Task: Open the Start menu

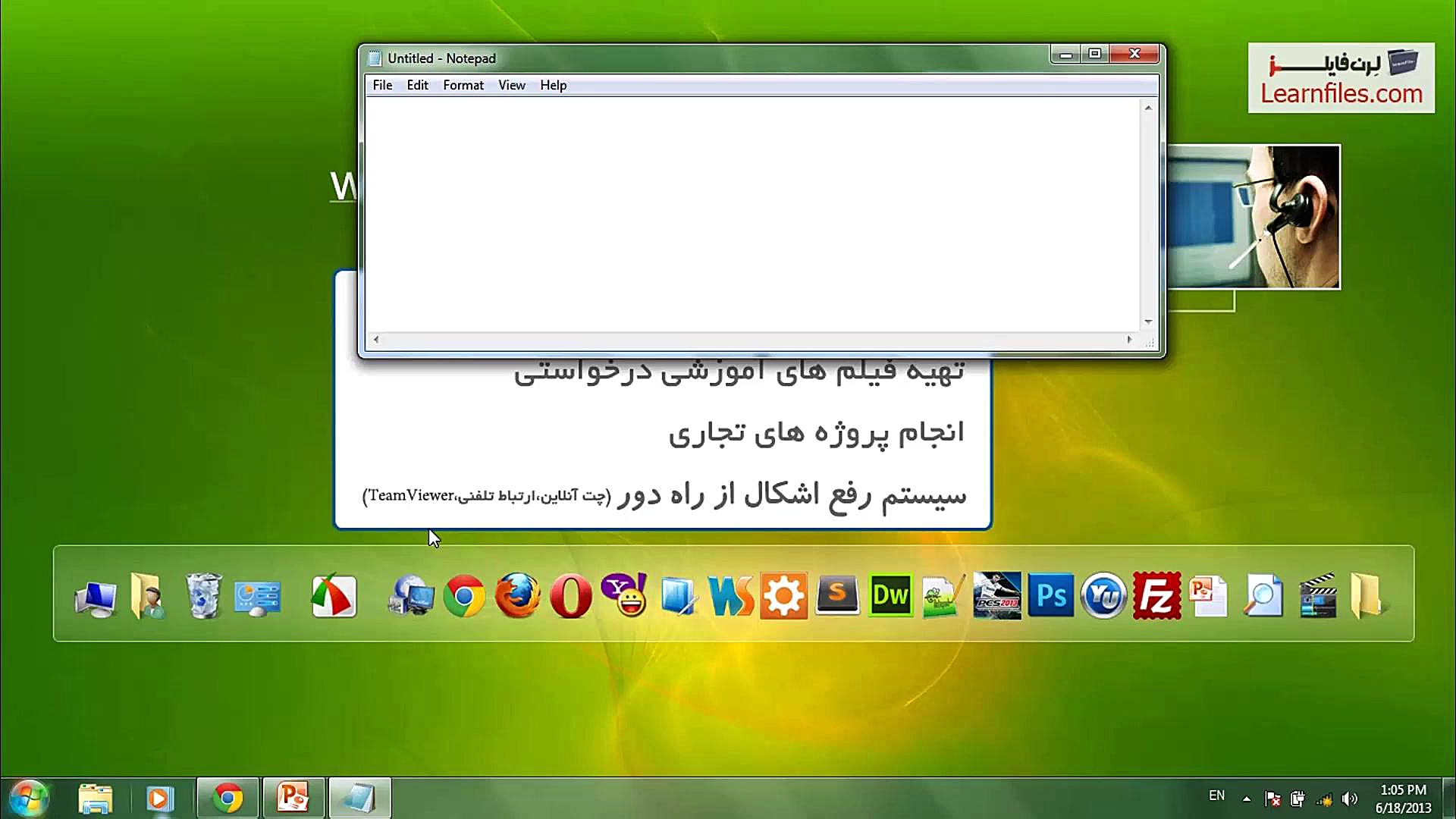Action: (x=28, y=797)
